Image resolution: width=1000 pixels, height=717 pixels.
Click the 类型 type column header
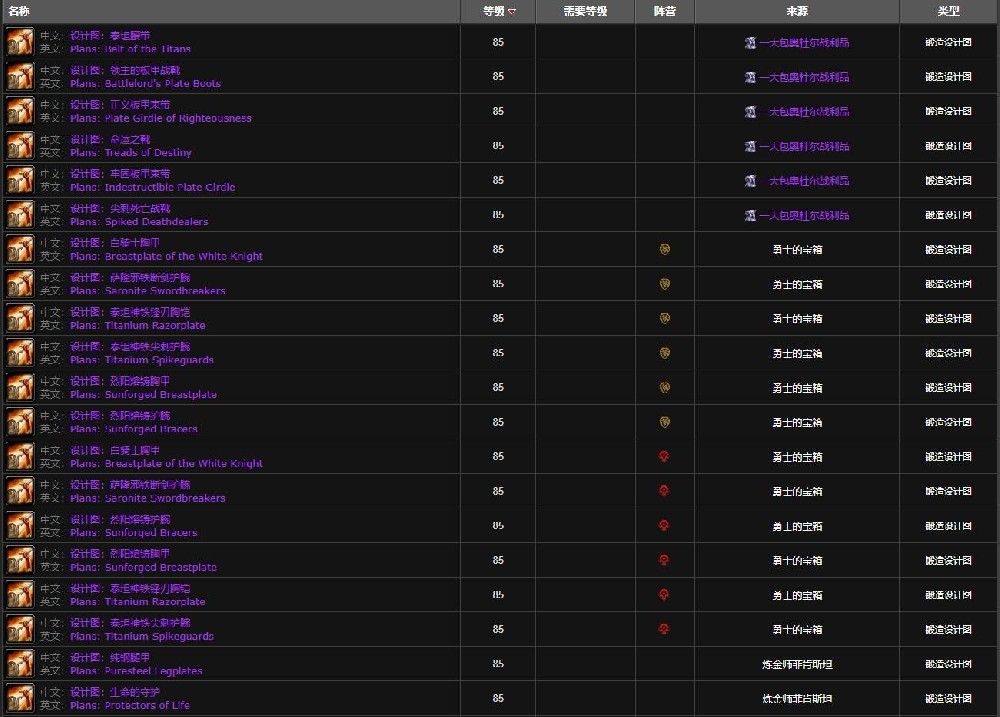point(948,11)
